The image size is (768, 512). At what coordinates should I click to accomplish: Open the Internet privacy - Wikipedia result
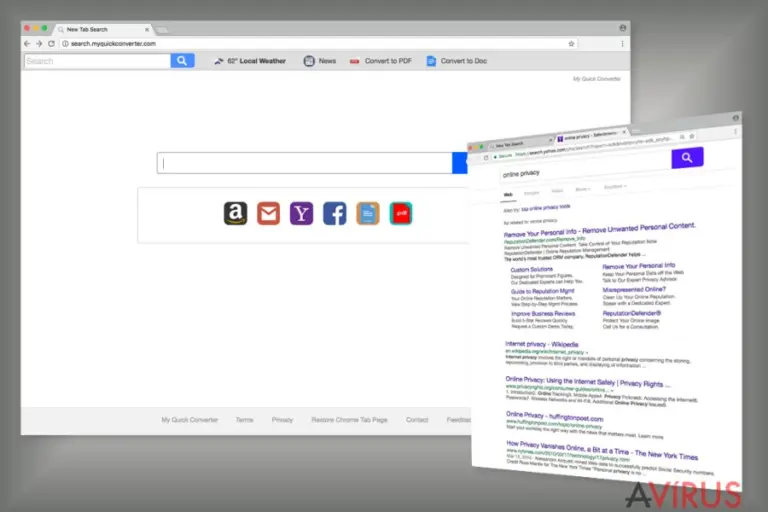tap(542, 344)
